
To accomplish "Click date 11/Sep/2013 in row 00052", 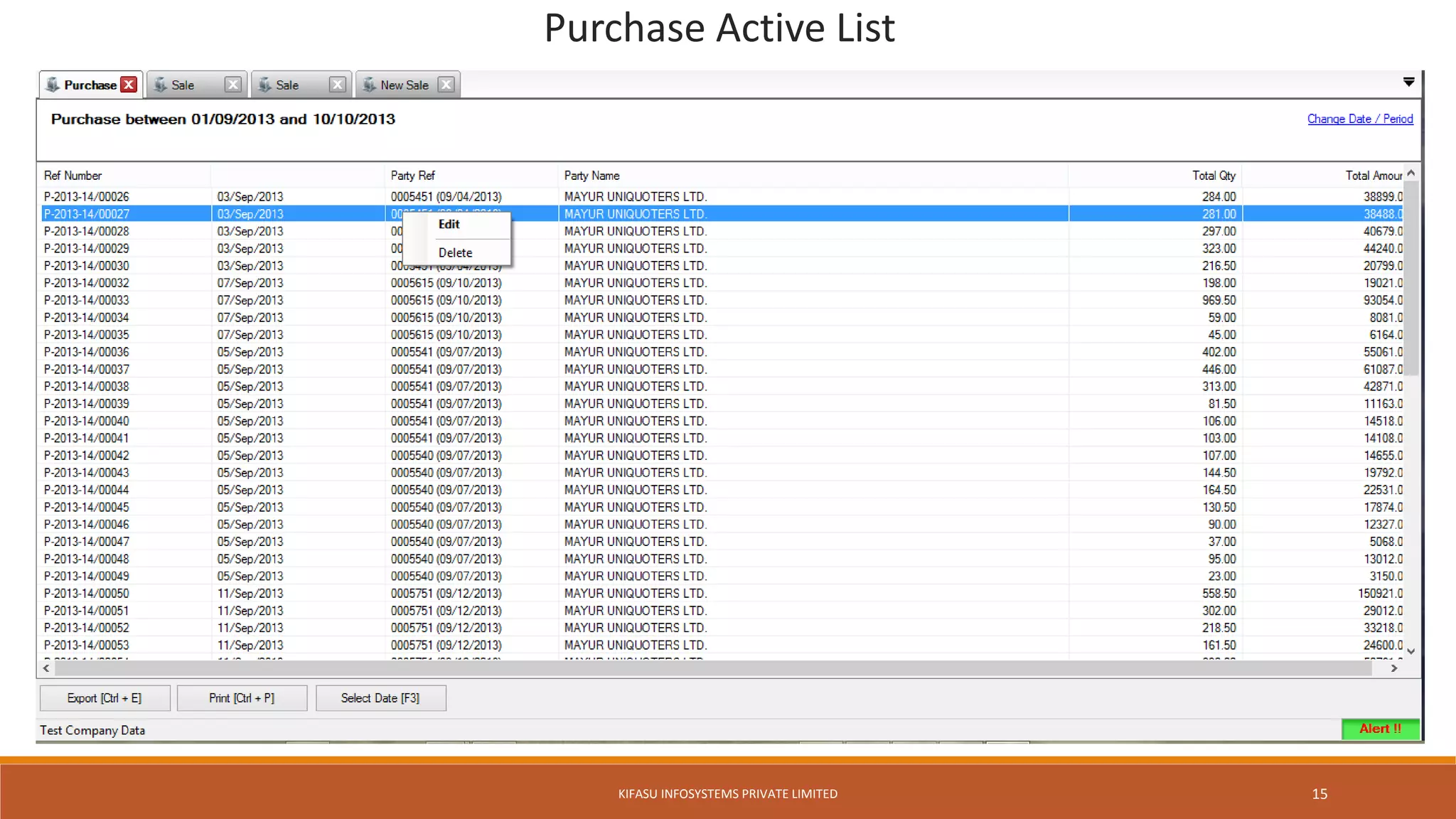I will (x=250, y=628).
